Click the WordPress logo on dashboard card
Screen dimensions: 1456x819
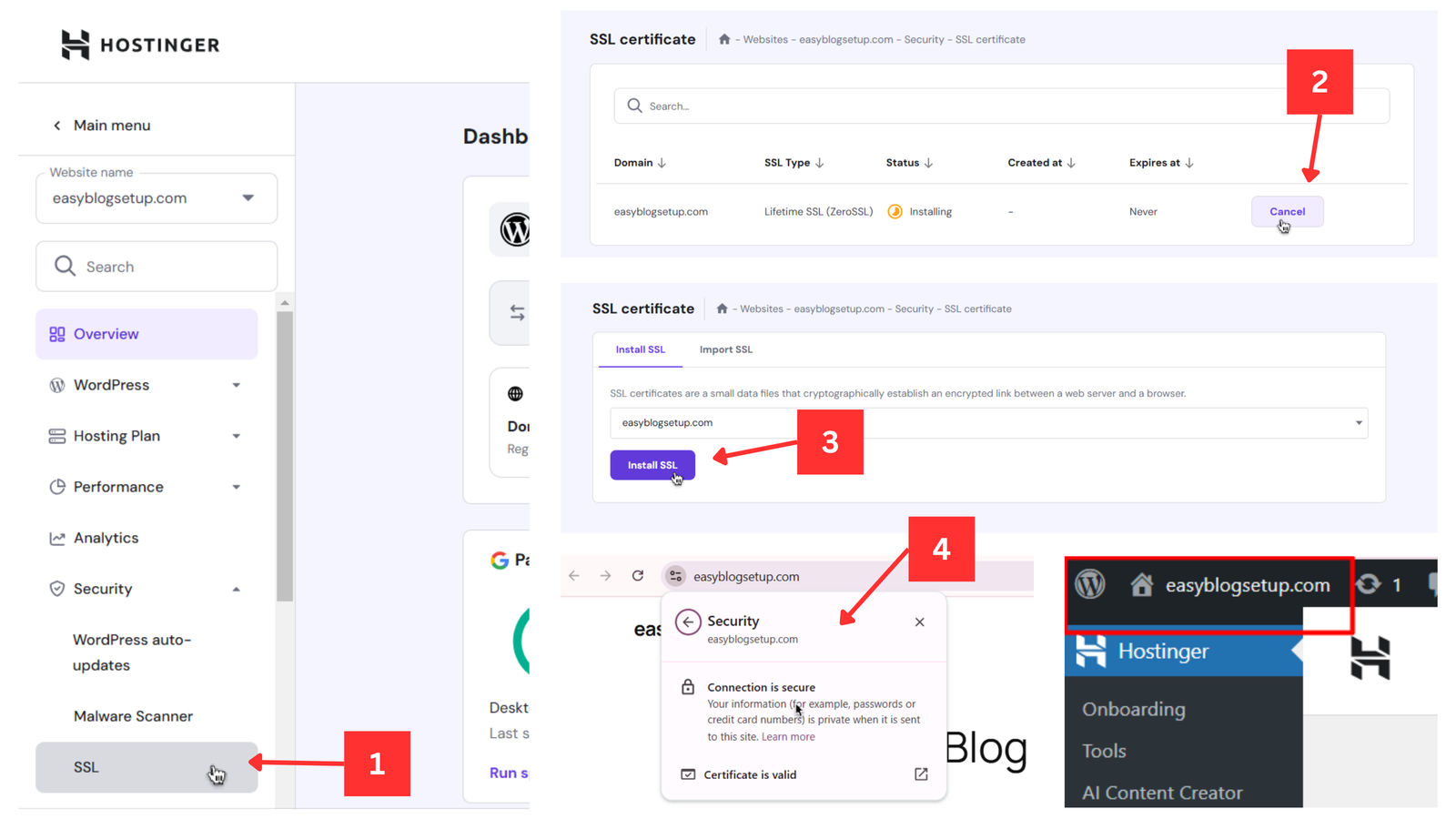[x=514, y=229]
